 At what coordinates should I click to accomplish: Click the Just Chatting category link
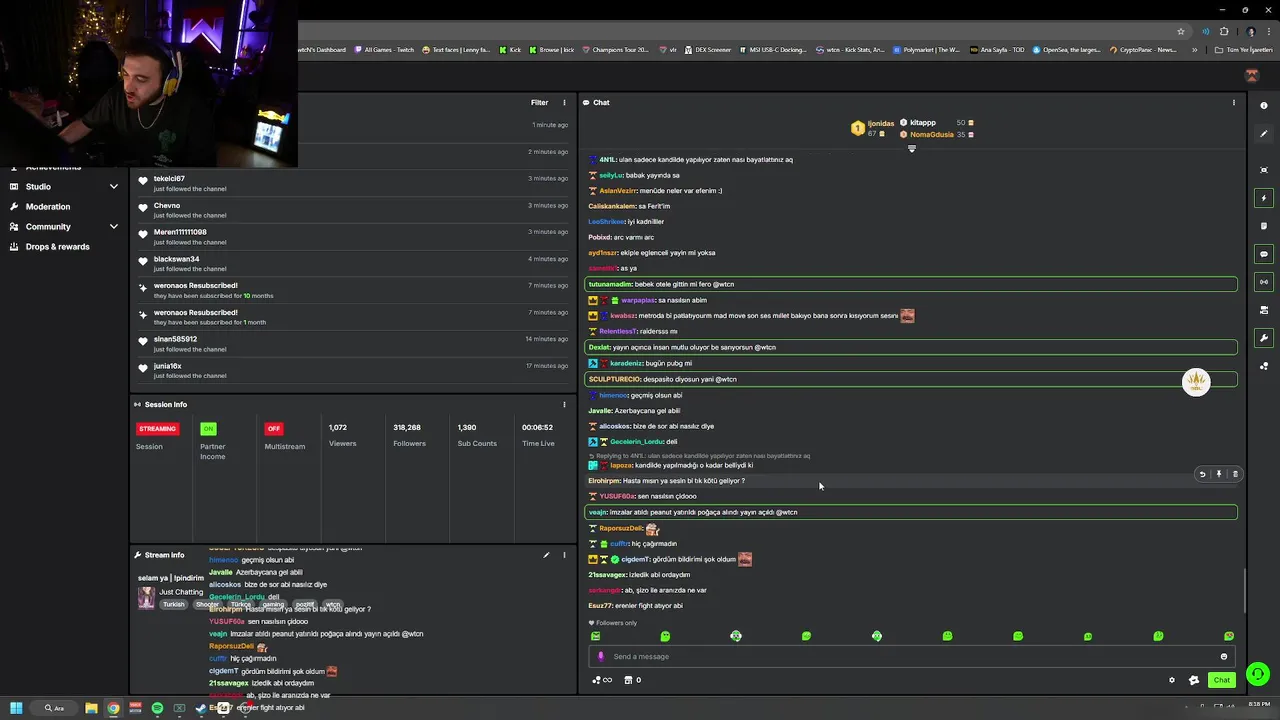coord(181,592)
